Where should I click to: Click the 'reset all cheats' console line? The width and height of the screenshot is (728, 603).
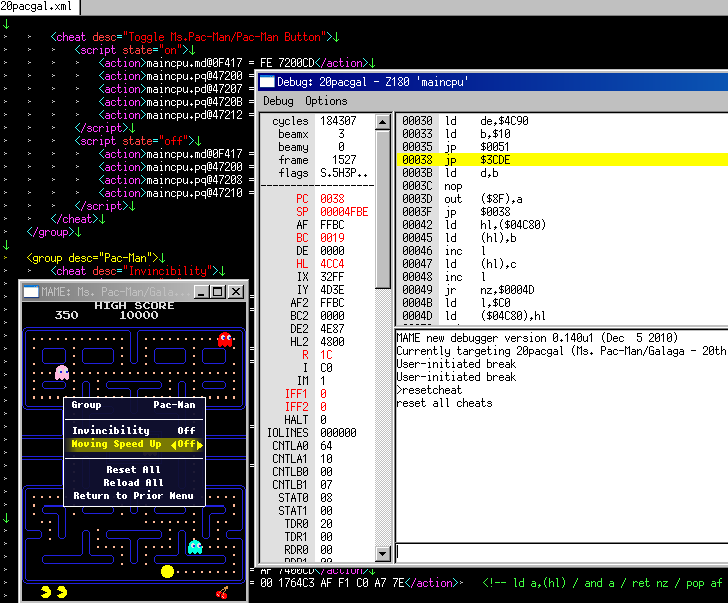(x=444, y=403)
